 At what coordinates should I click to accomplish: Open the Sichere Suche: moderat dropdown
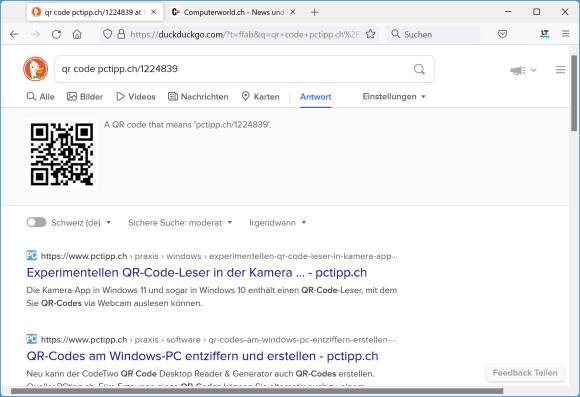click(x=180, y=223)
